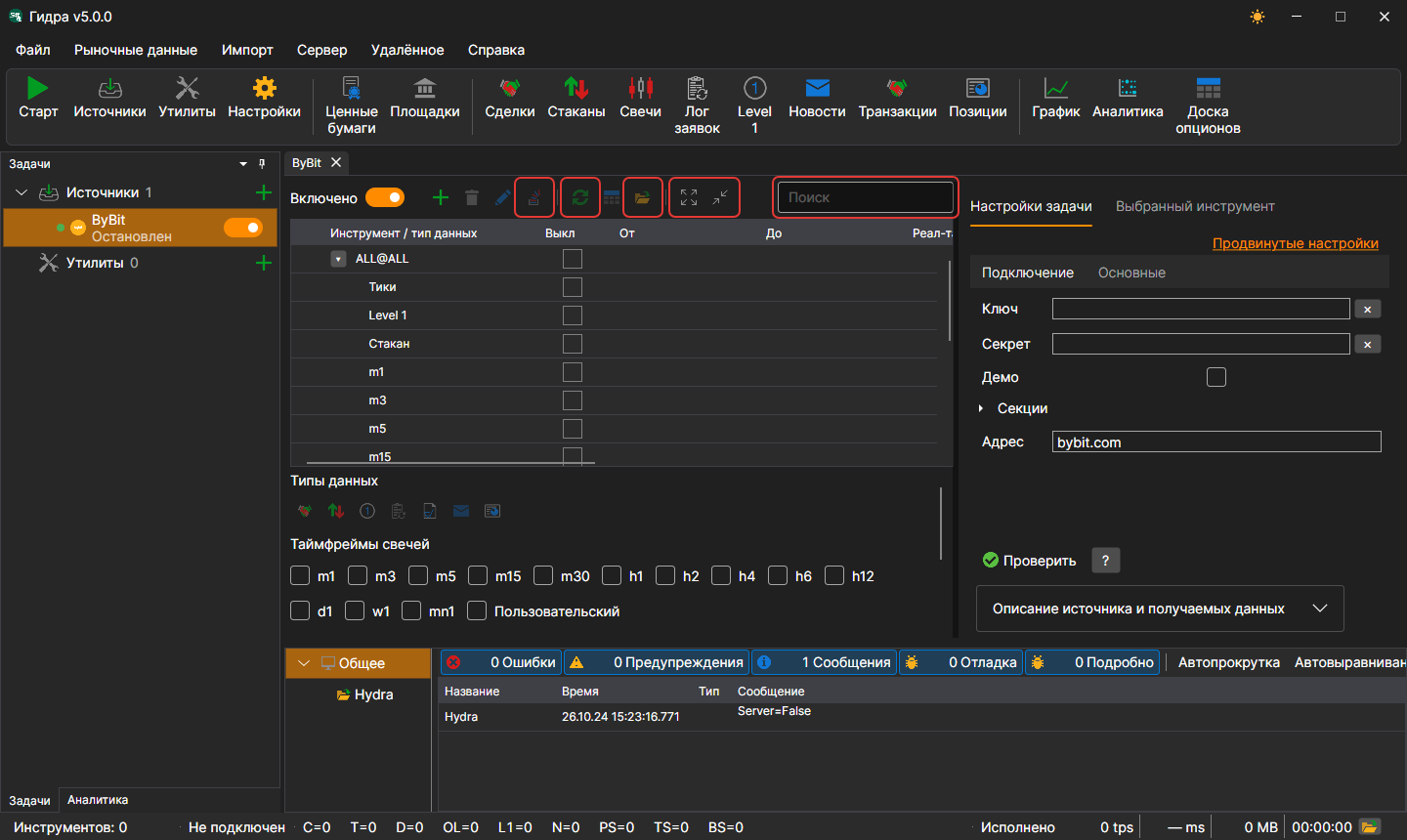Switch to Выбранный инструмент tab

[x=1195, y=206]
